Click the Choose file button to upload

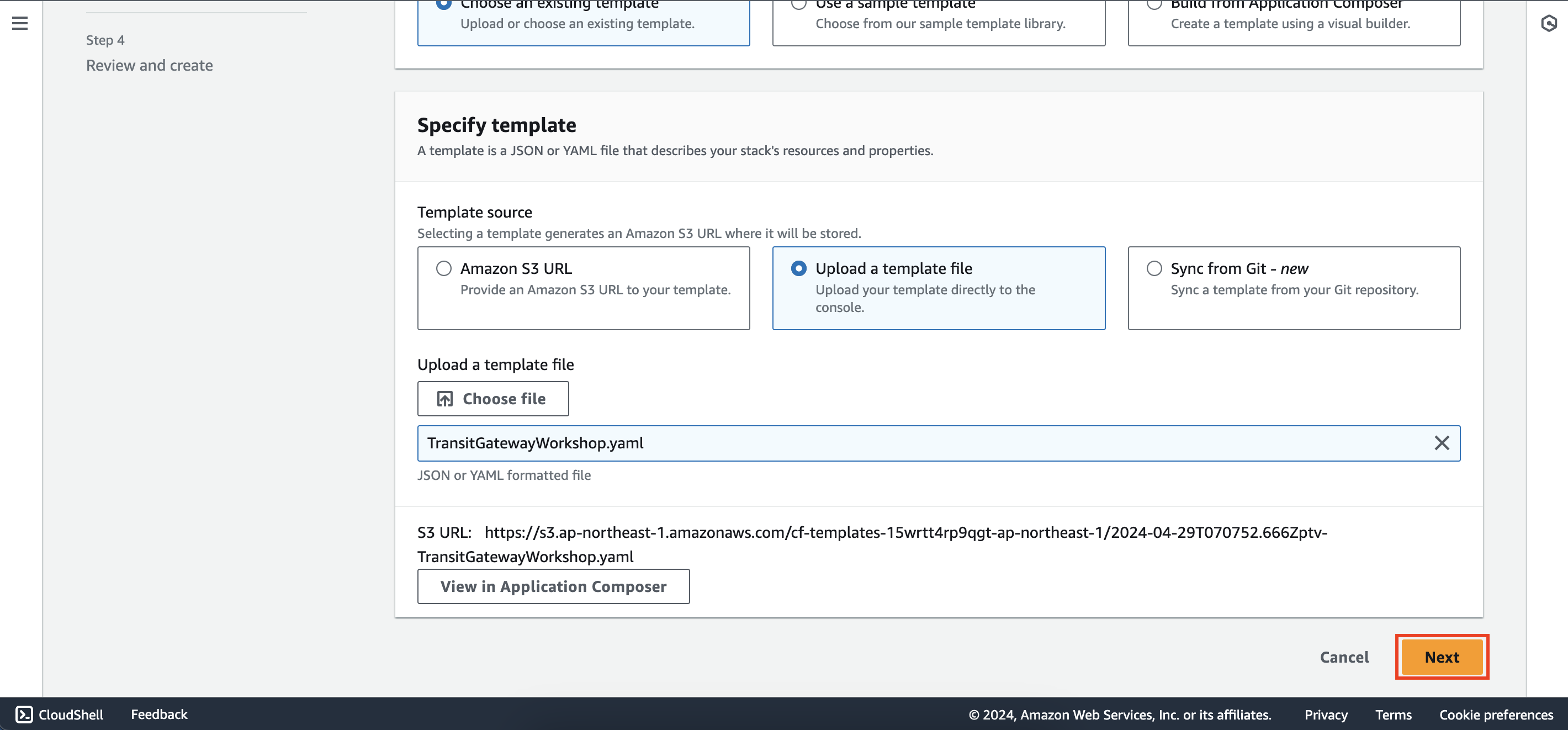(x=493, y=399)
